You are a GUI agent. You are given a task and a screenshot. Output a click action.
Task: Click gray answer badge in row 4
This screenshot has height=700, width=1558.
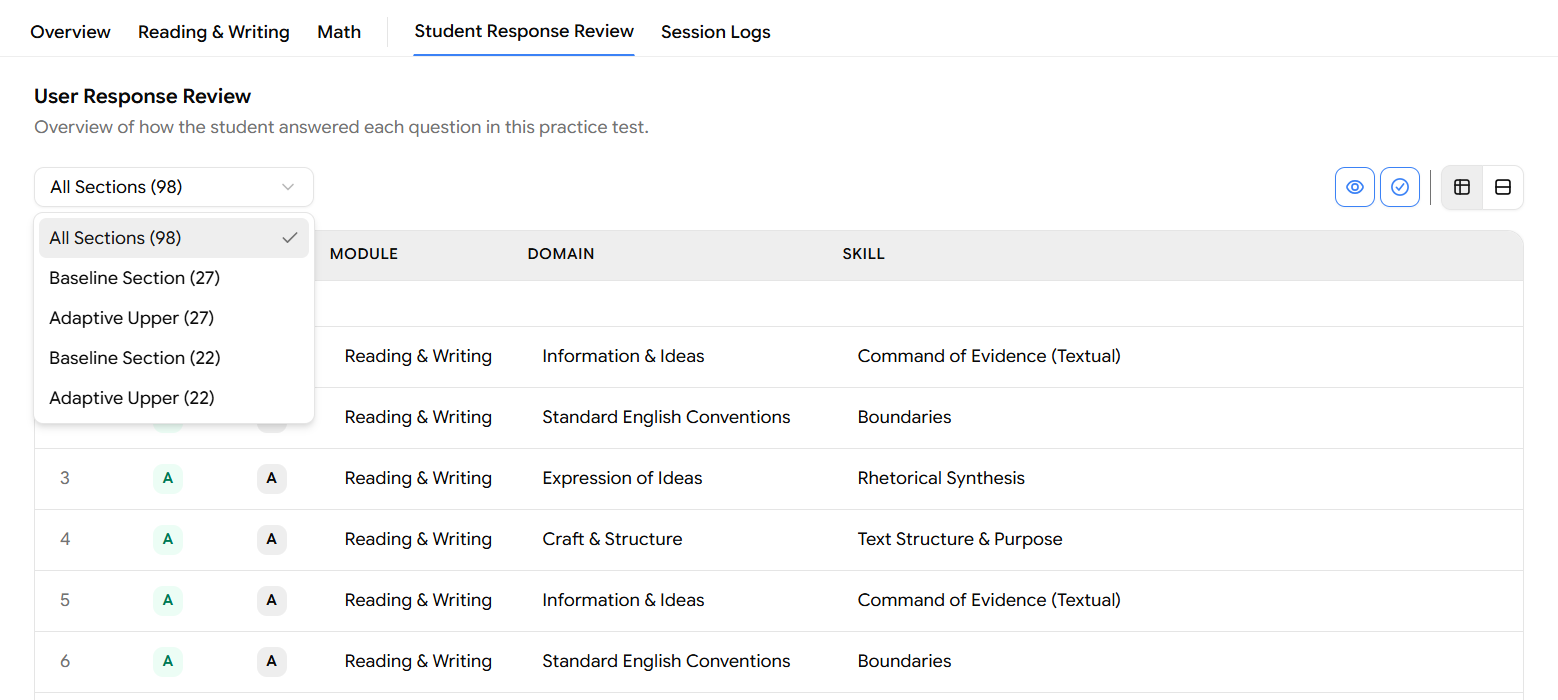click(x=272, y=539)
